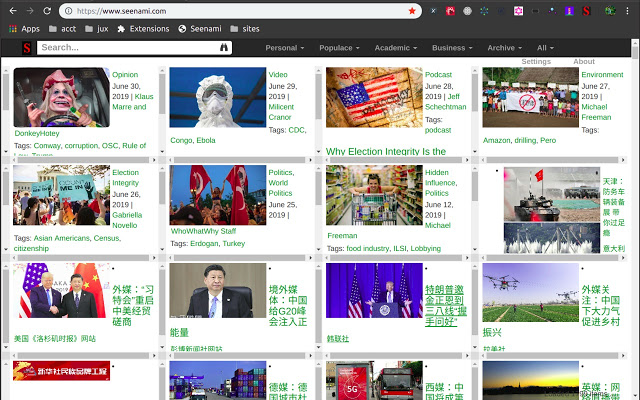The image size is (640, 400).
Task: Open Chrome three-dot menu
Action: coord(627,11)
